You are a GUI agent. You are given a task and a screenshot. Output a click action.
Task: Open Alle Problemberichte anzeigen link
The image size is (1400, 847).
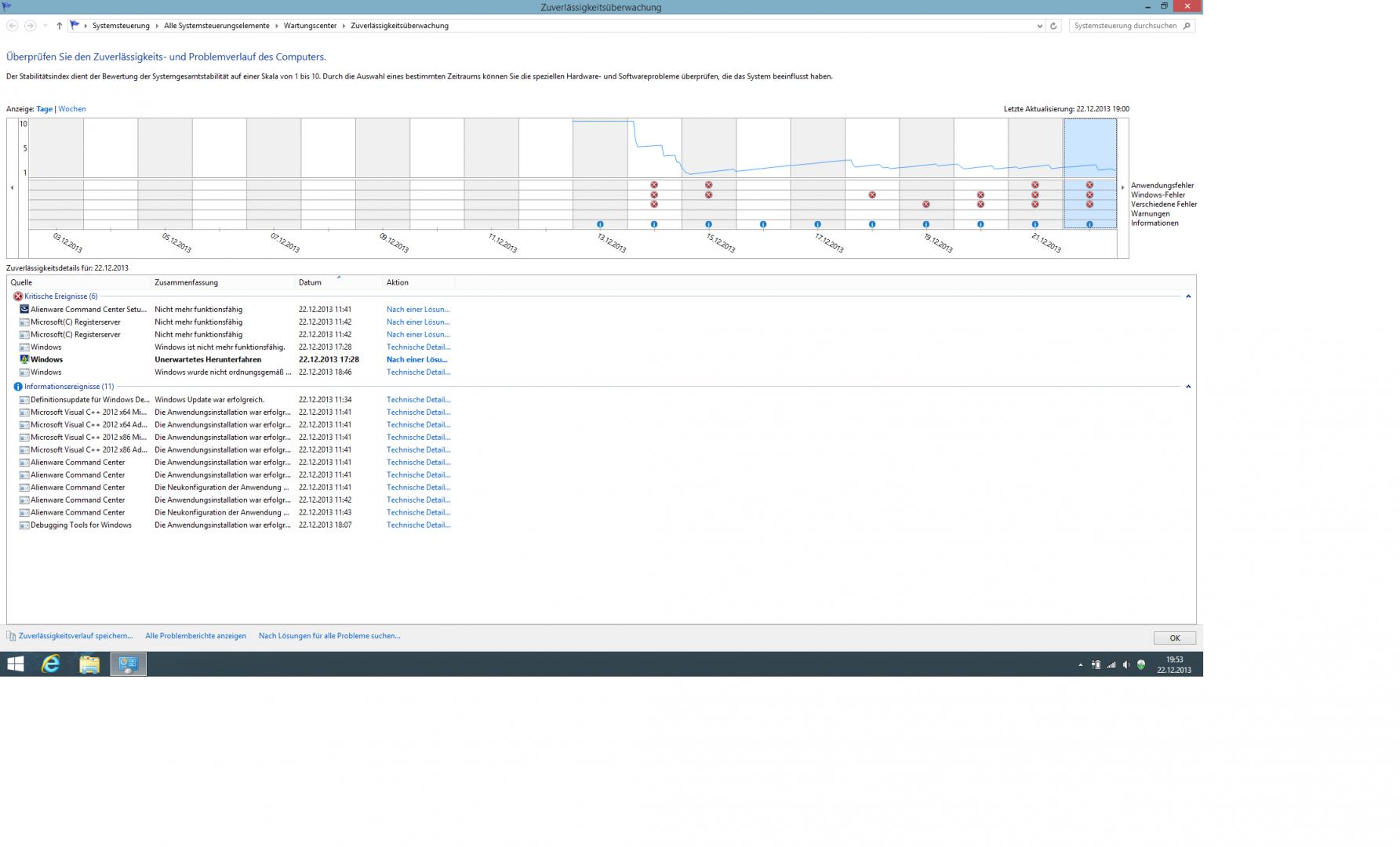195,636
